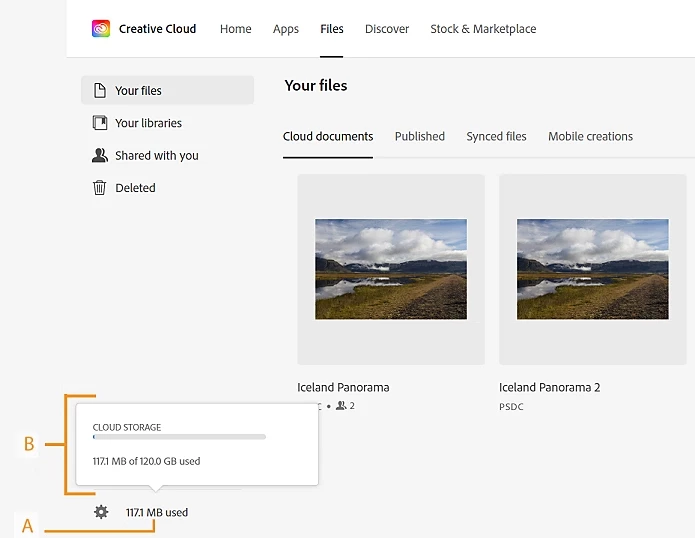
Task: Select the Cloud documents tab
Action: [328, 136]
